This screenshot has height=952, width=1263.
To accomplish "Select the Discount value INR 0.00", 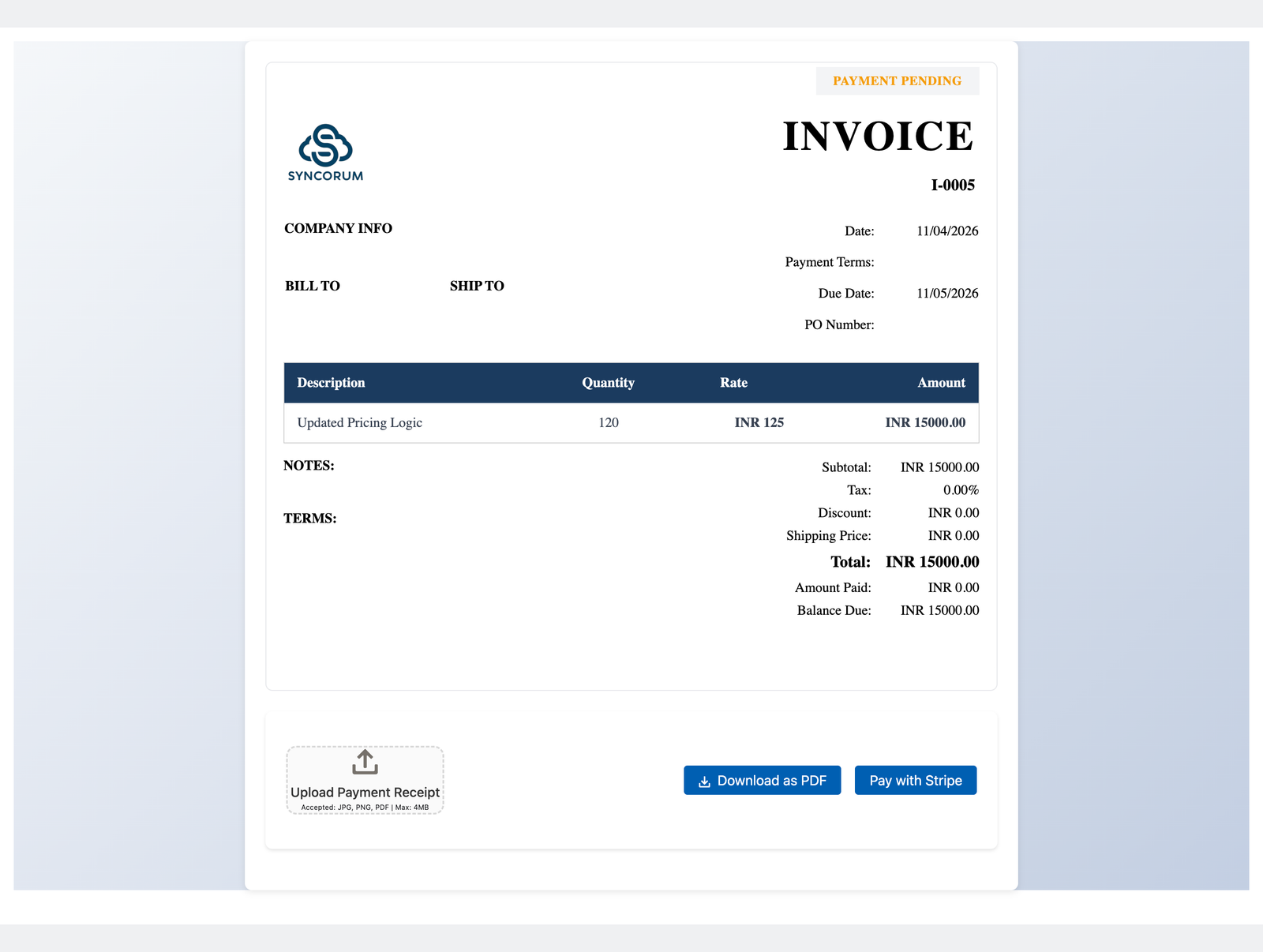I will pyautogui.click(x=954, y=513).
